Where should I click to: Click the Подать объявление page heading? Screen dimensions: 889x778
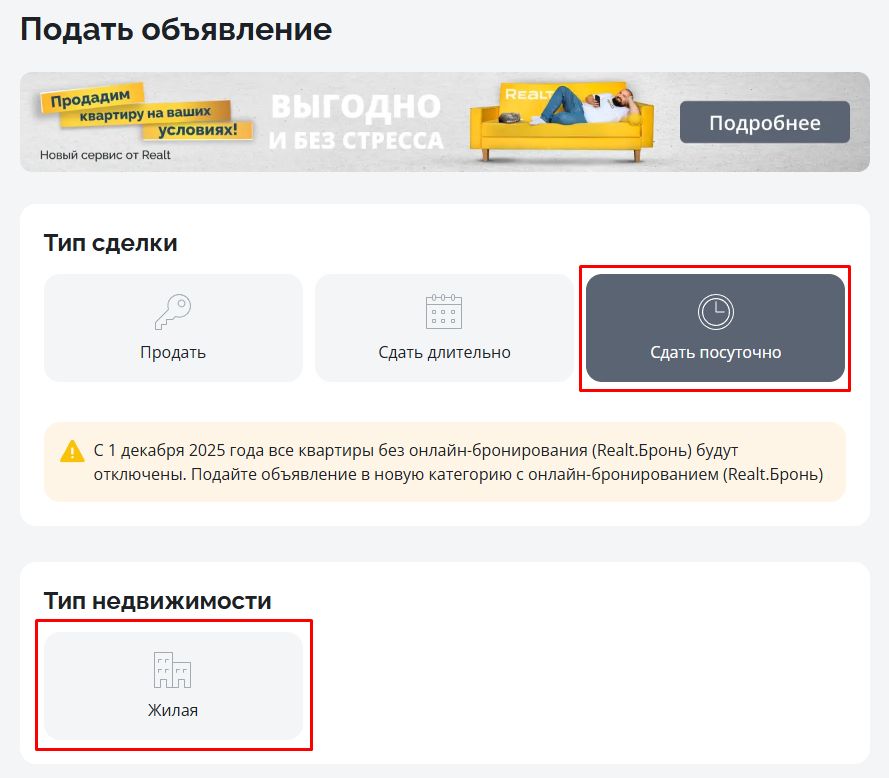point(176,29)
